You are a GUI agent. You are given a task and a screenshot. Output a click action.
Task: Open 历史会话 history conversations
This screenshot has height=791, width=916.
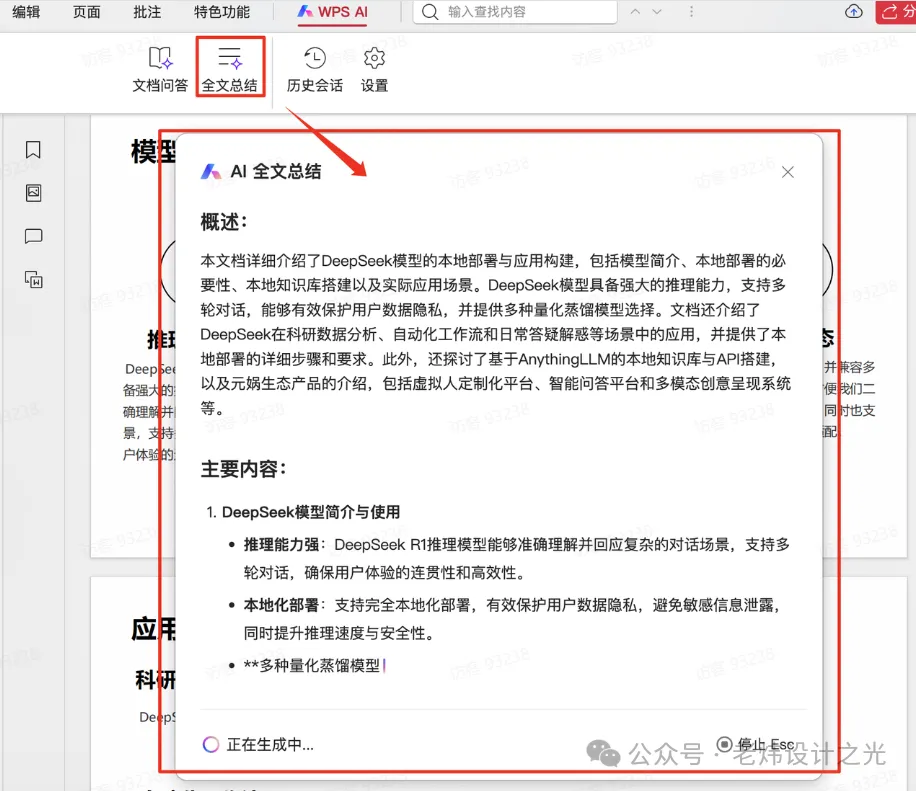314,70
